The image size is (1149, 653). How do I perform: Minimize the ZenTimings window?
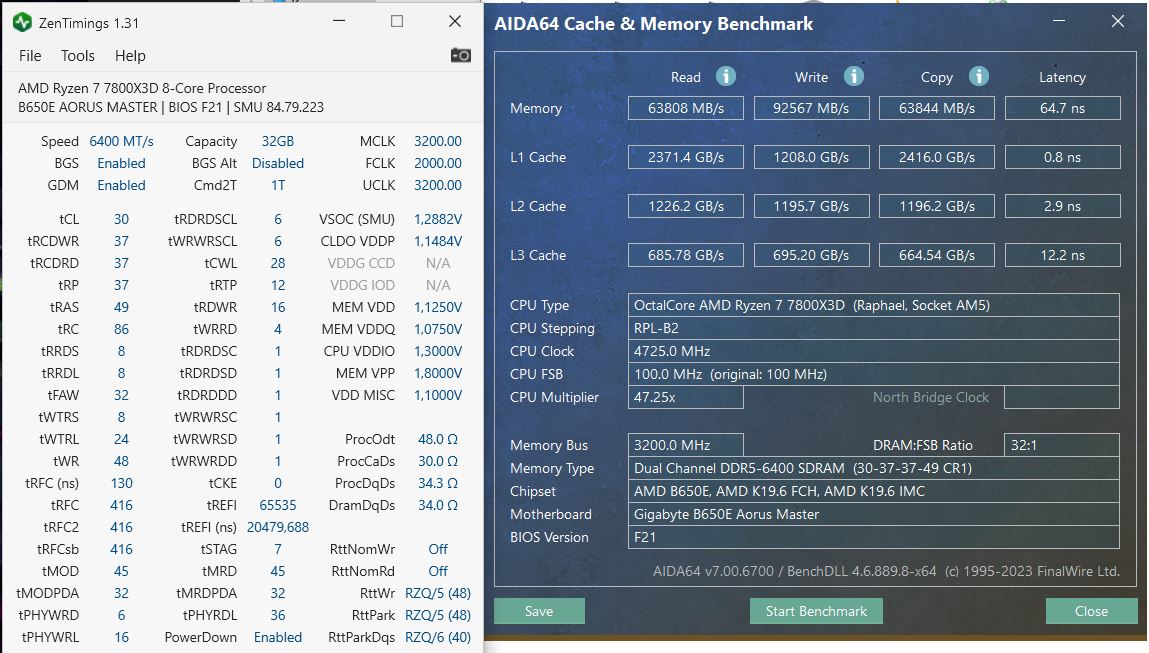(339, 21)
